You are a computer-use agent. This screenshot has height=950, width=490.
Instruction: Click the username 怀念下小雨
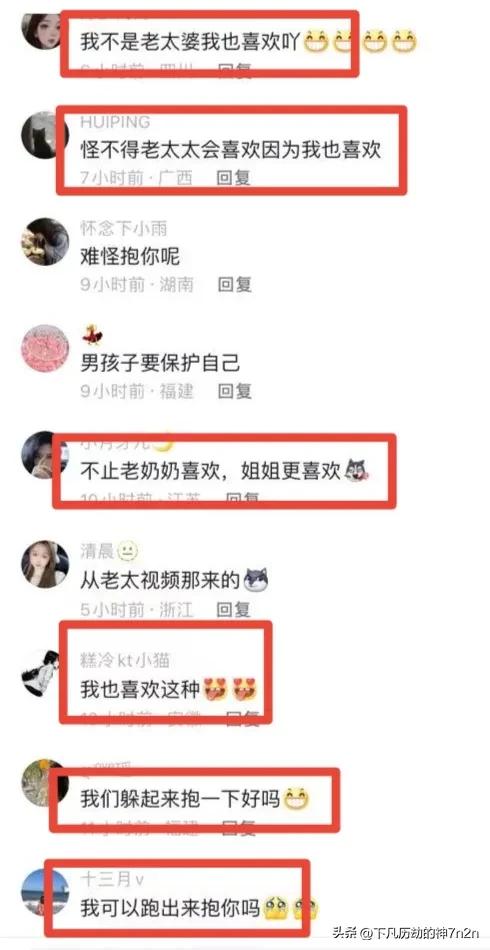(124, 229)
